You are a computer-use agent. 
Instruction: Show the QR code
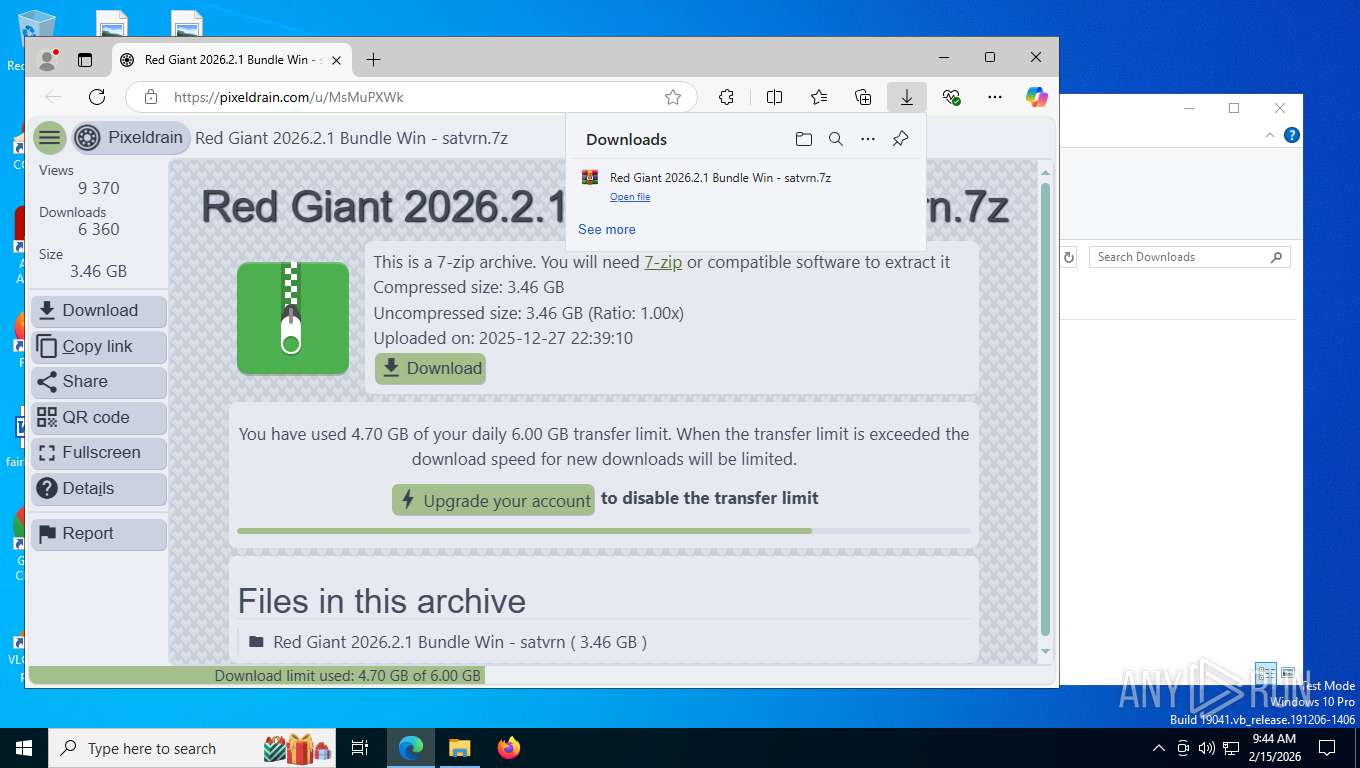coord(99,418)
